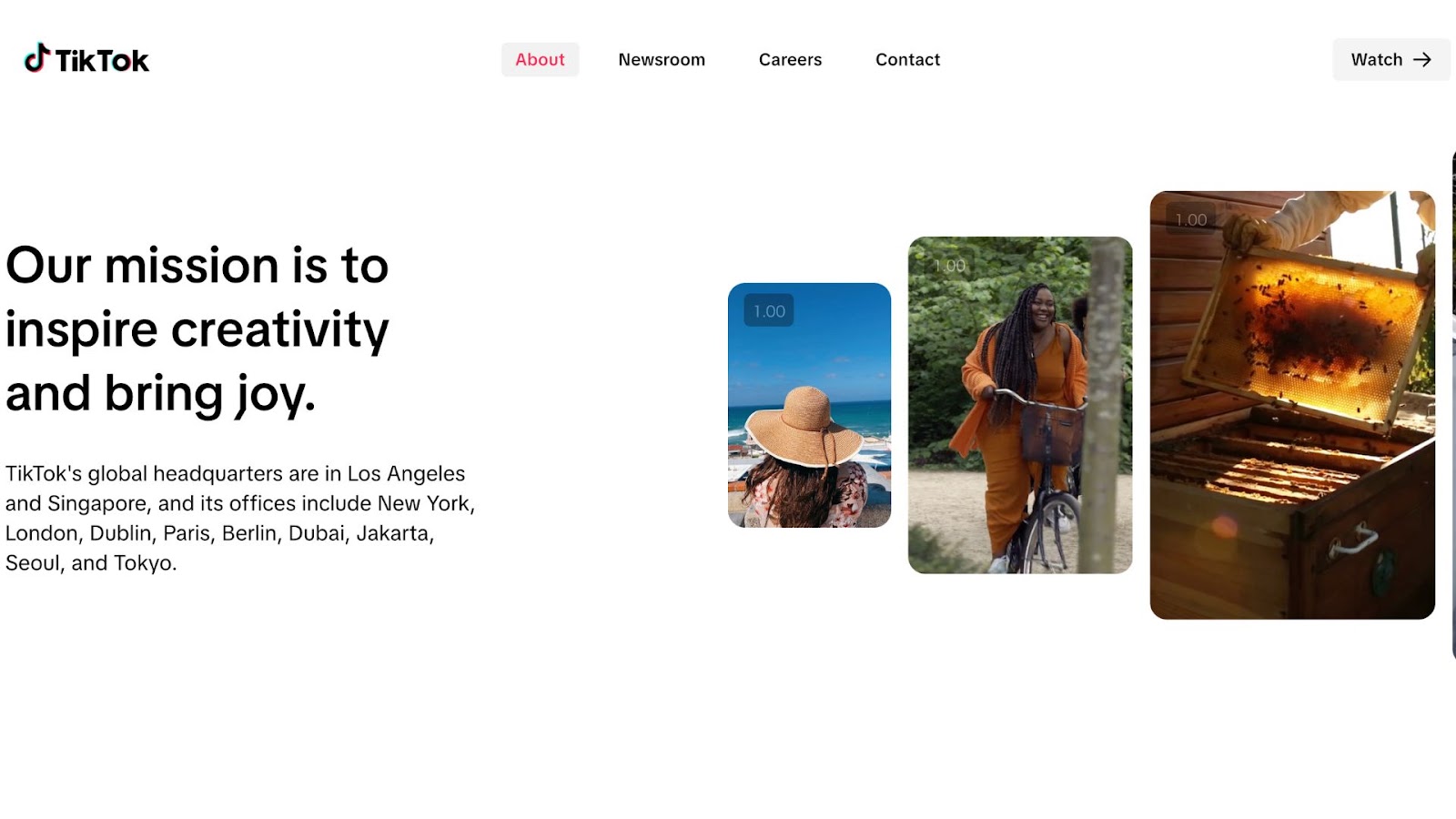Open the beach straw hat video card
The height and width of the screenshot is (819, 1456).
pyautogui.click(x=809, y=405)
